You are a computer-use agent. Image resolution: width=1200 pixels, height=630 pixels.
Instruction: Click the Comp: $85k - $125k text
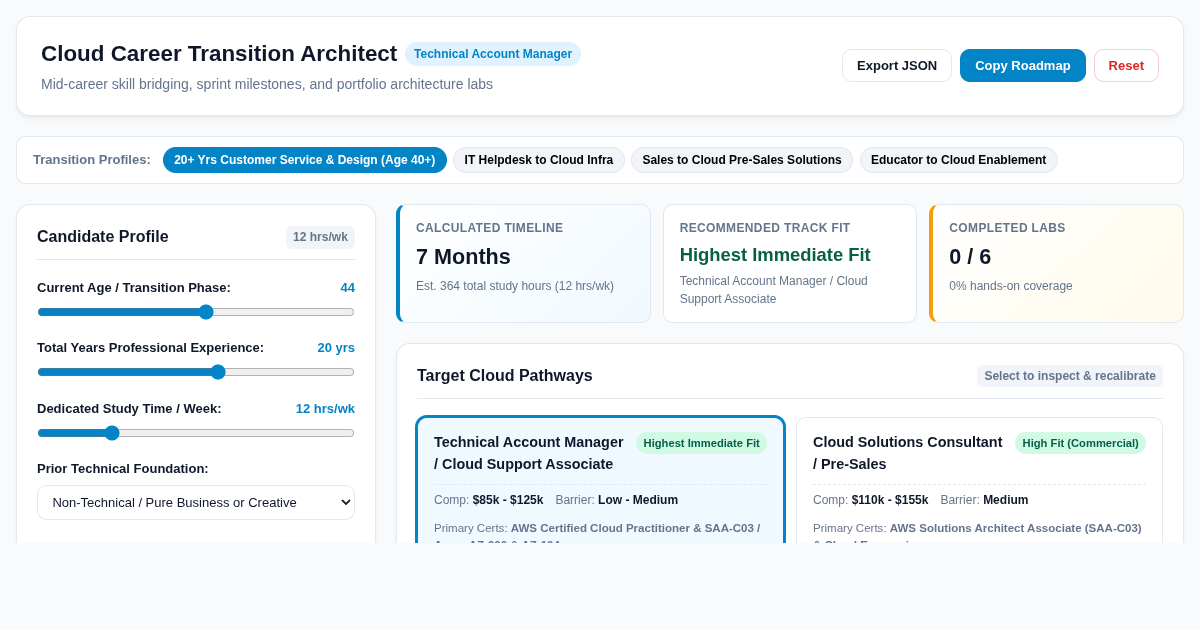click(x=489, y=500)
